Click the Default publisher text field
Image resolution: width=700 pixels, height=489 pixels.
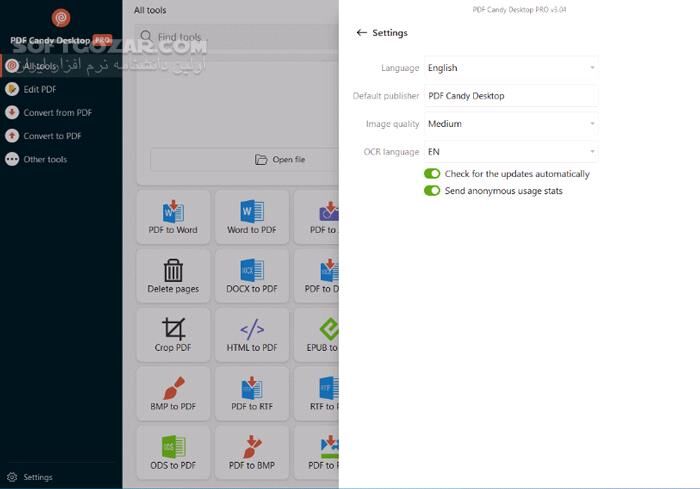510,96
